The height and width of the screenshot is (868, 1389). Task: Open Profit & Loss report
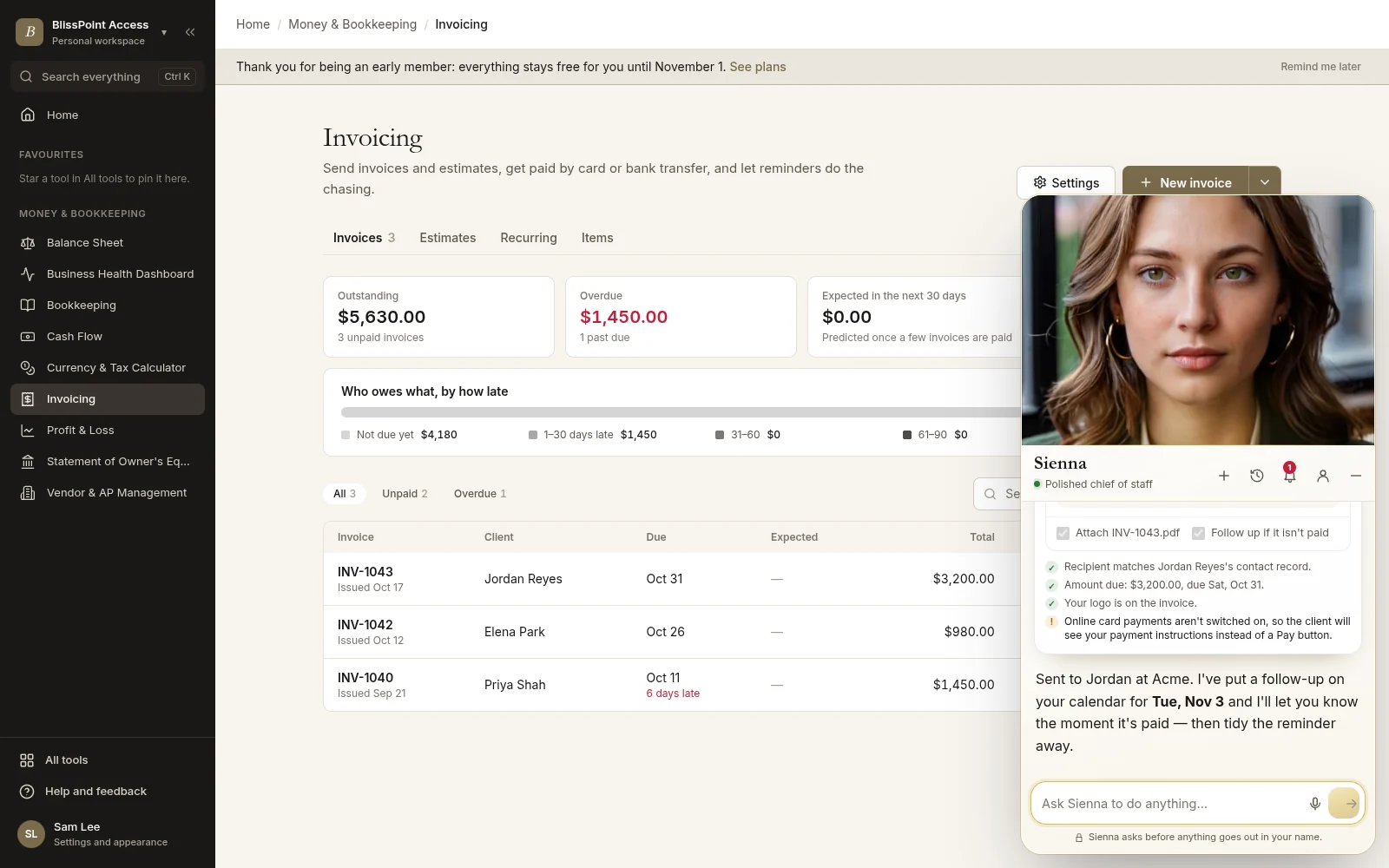(x=108, y=431)
